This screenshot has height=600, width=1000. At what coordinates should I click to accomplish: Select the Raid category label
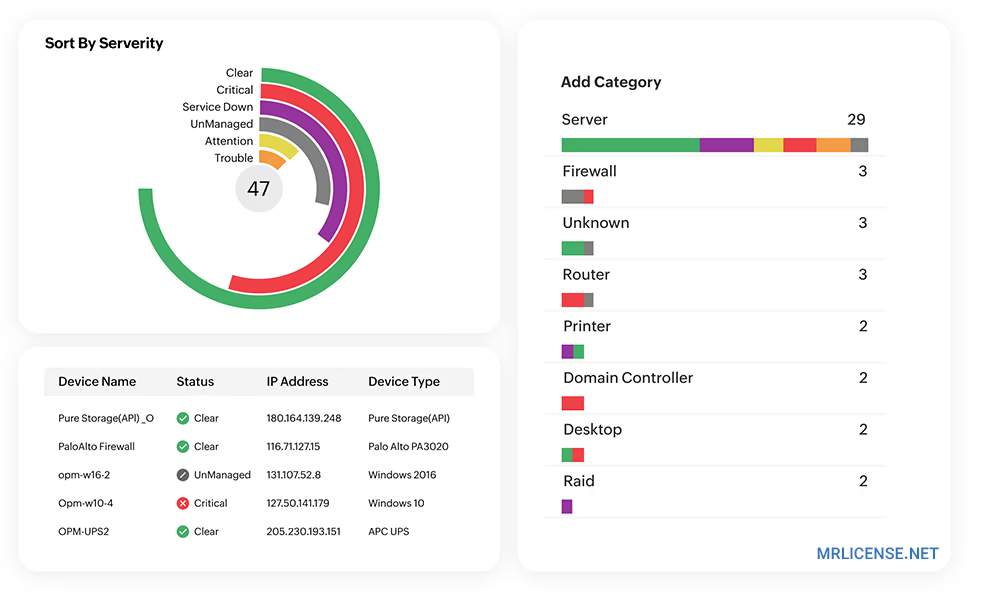[x=578, y=481]
